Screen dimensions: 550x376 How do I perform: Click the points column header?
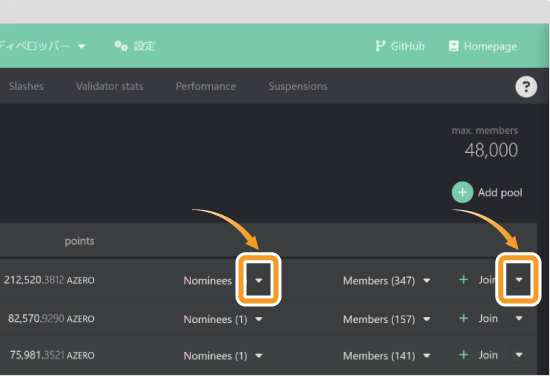coord(79,241)
